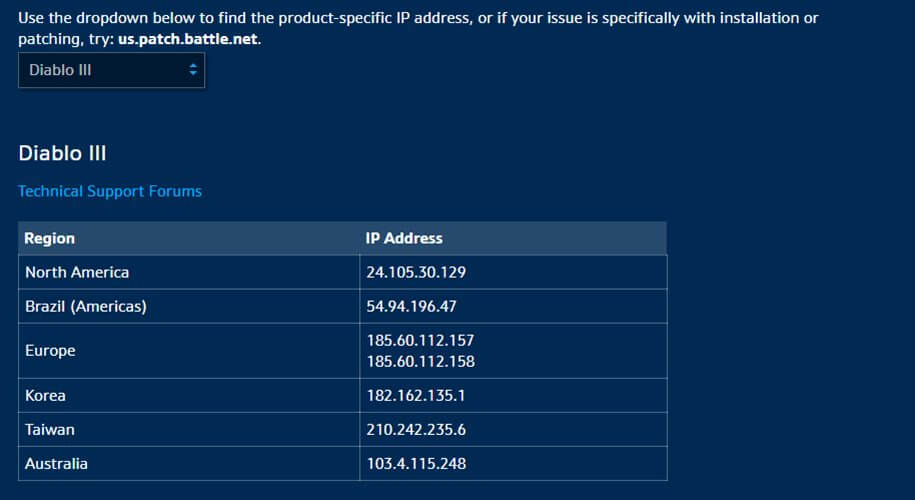Select the Brazil (Americas) region cell
This screenshot has width=915, height=500.
tap(86, 306)
